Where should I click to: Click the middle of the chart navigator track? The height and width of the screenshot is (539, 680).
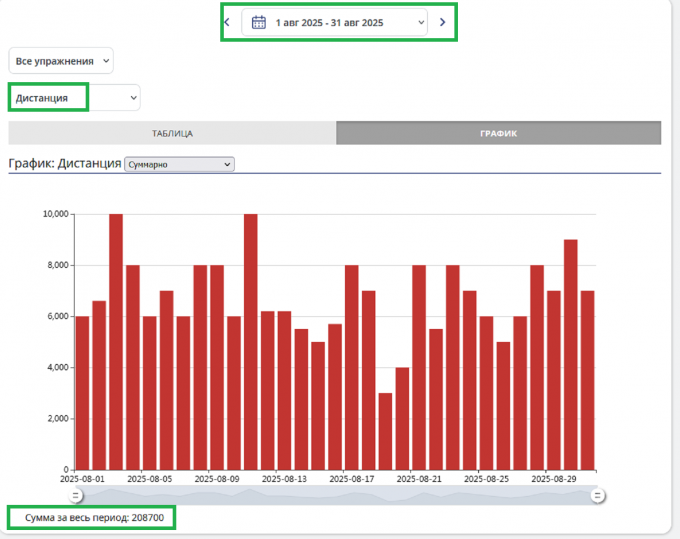coord(336,496)
